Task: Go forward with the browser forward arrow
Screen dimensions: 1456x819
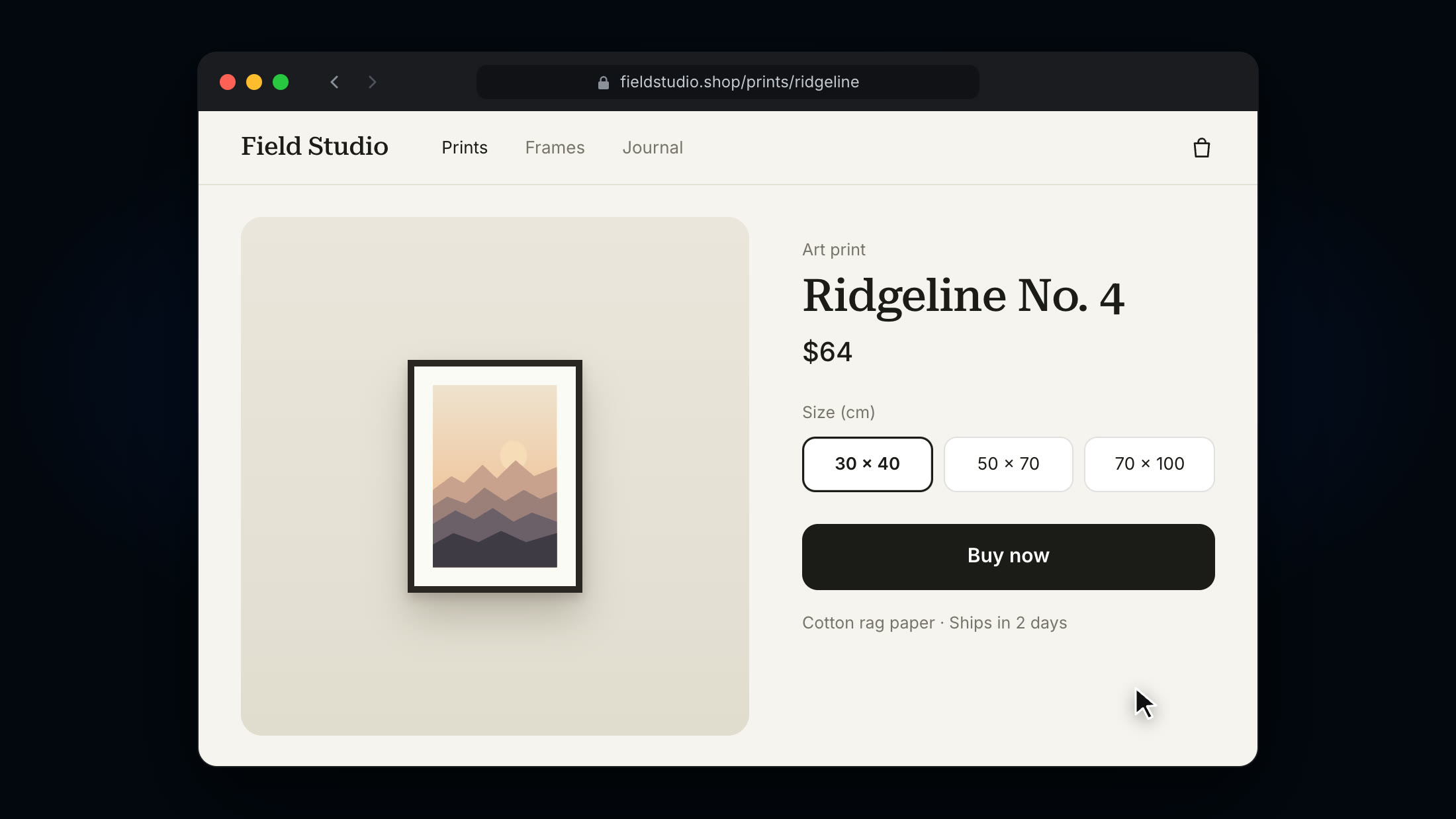Action: (x=372, y=82)
